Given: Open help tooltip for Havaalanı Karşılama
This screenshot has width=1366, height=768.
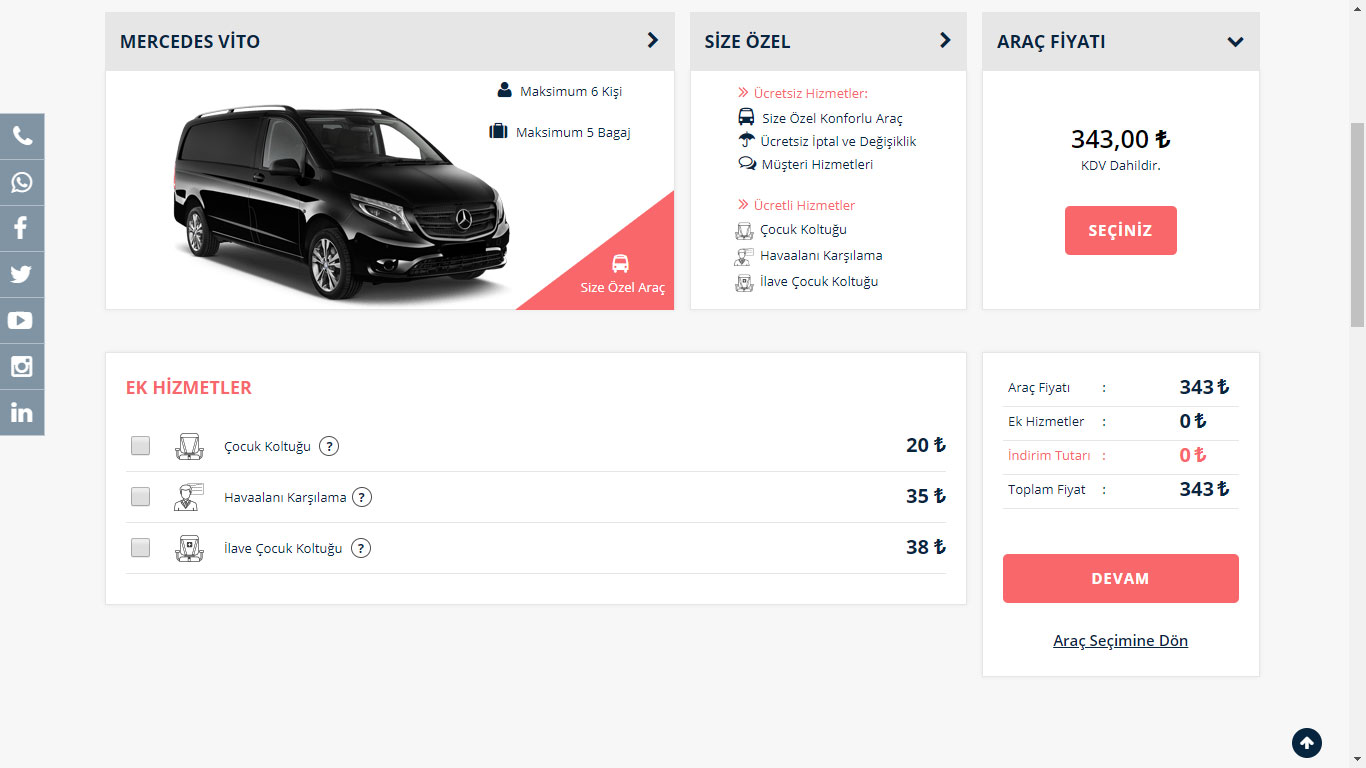Looking at the screenshot, I should point(362,497).
